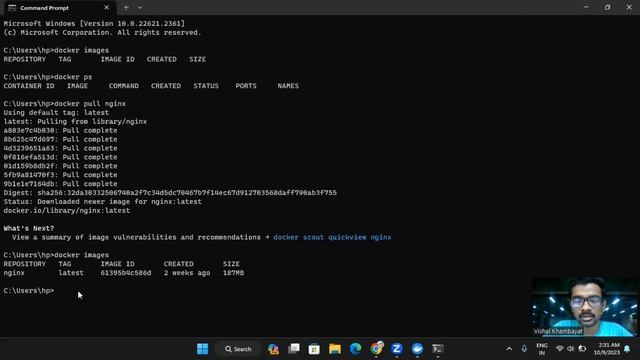
Task: Click the last C:\Users\hp> prompt
Action: coord(29,291)
